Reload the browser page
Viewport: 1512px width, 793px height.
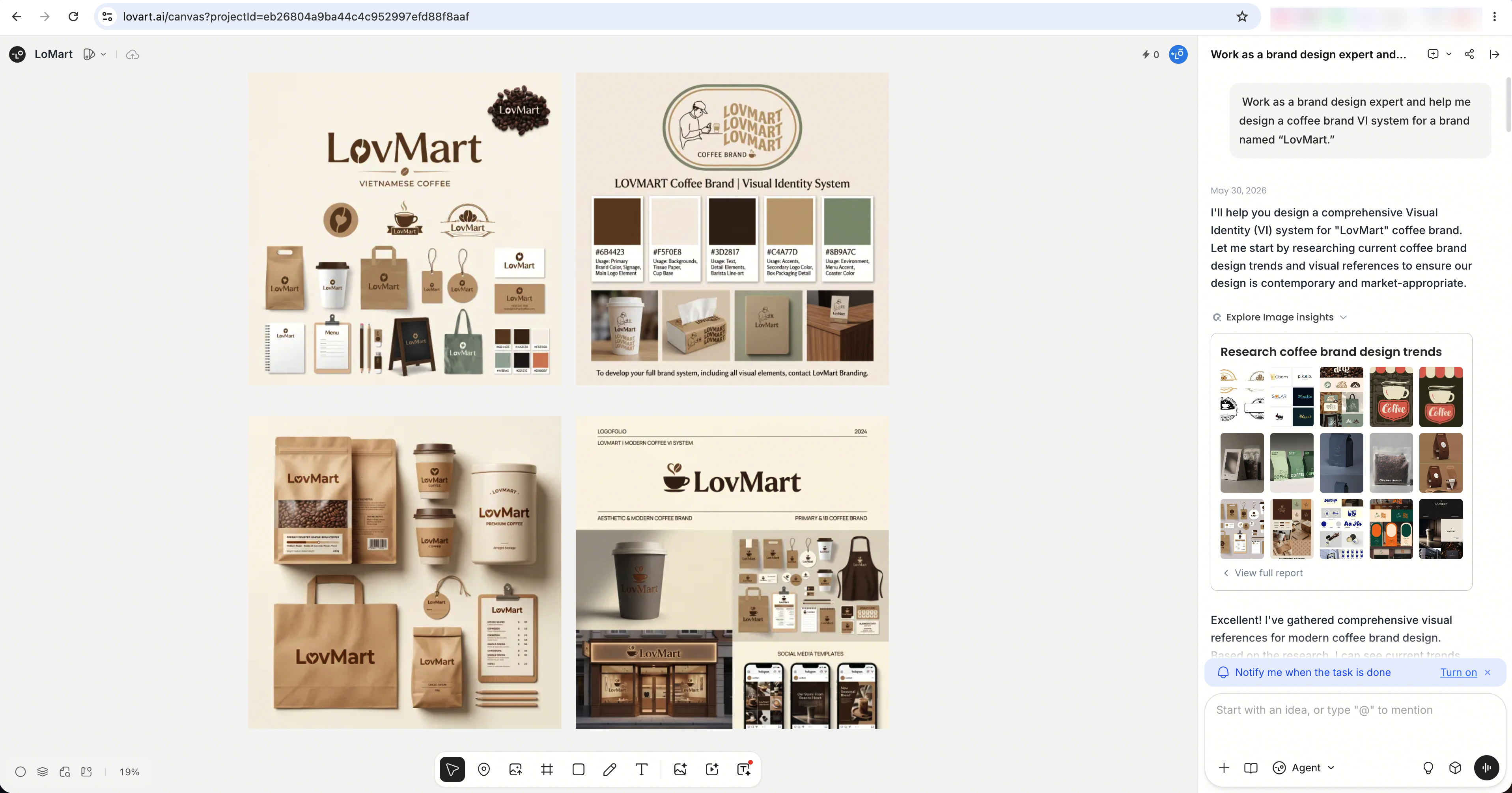73,17
